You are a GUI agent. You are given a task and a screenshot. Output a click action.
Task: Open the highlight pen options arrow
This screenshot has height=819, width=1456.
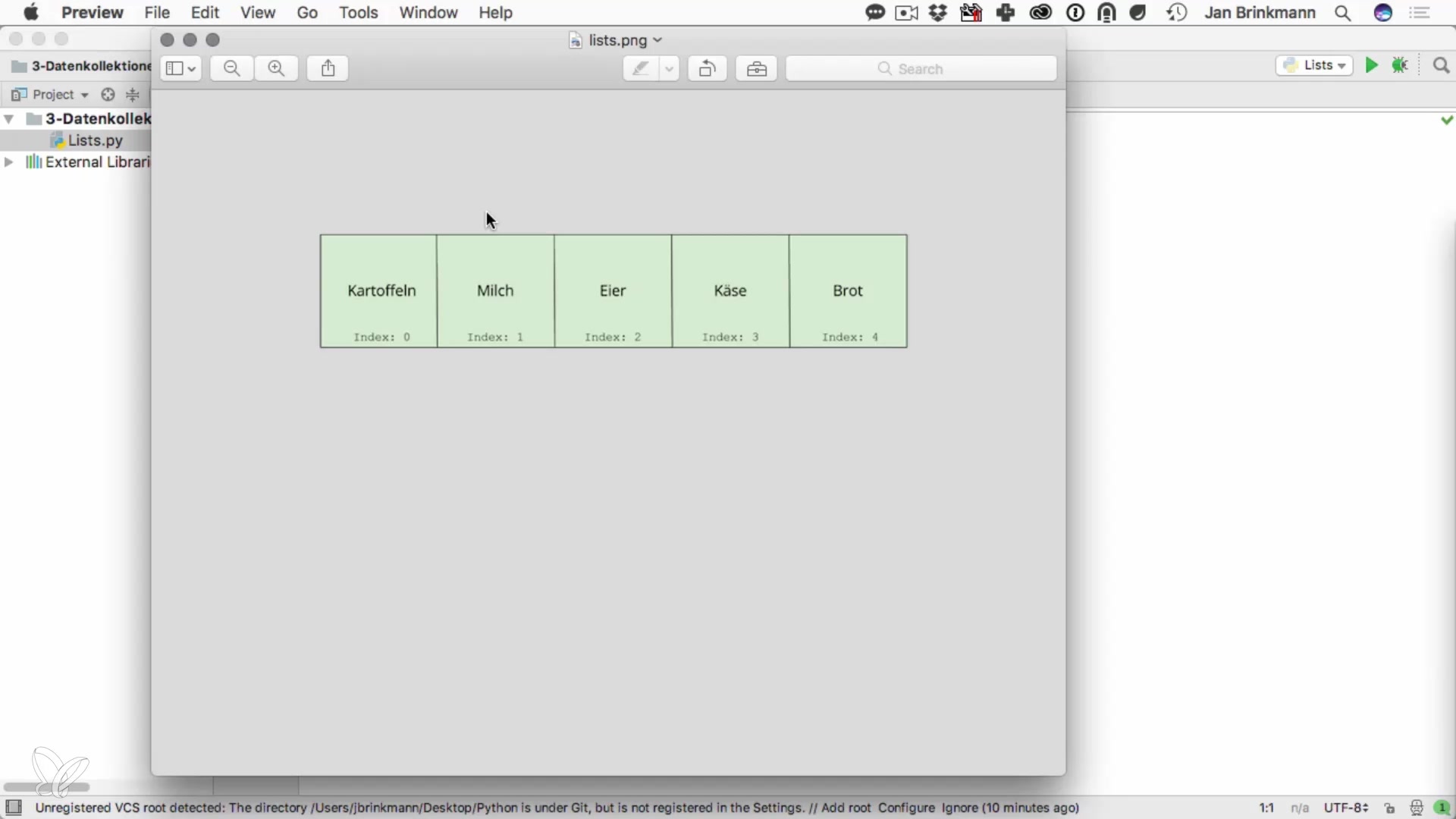click(669, 68)
